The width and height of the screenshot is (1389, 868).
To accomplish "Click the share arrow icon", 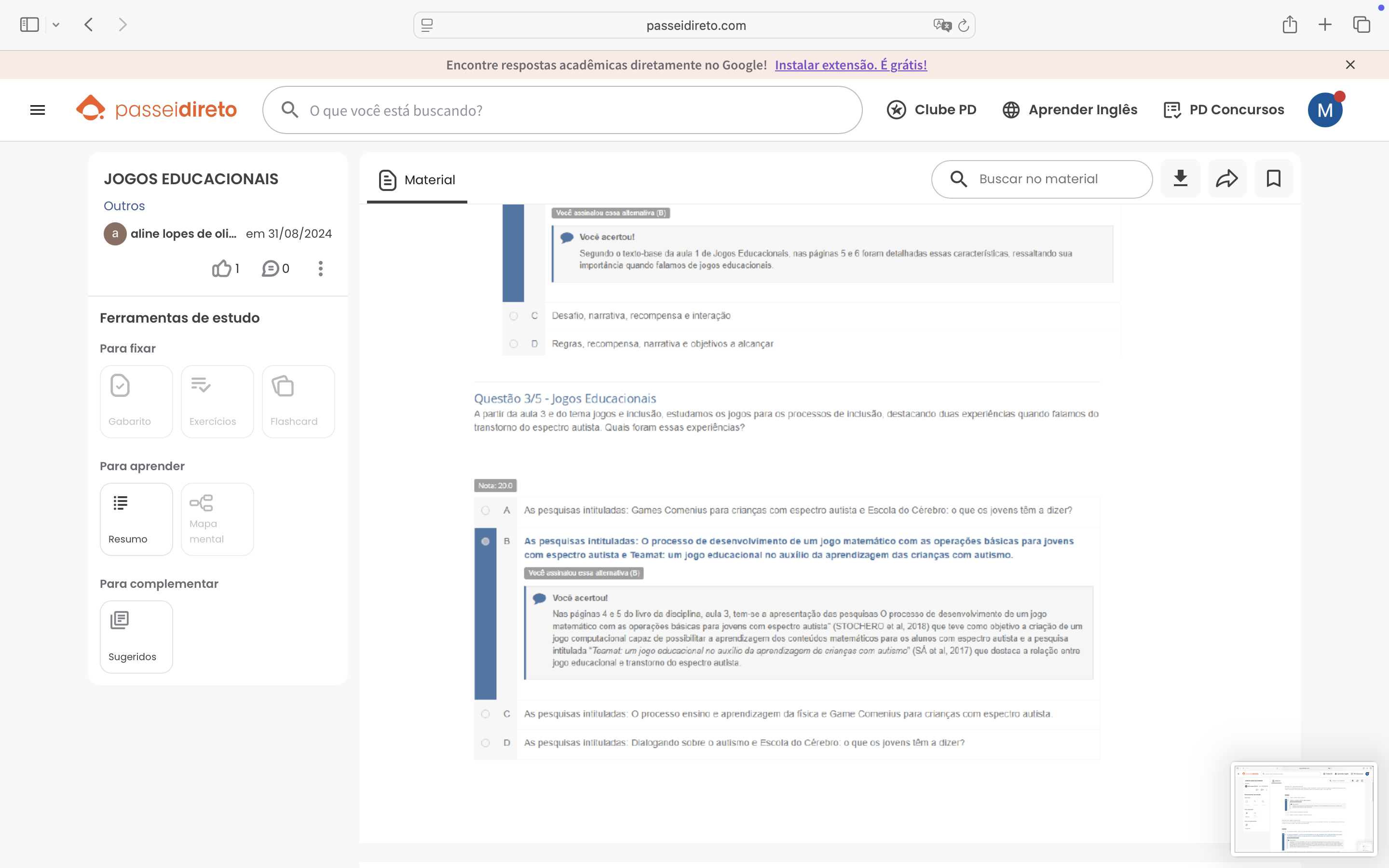I will coord(1226,178).
